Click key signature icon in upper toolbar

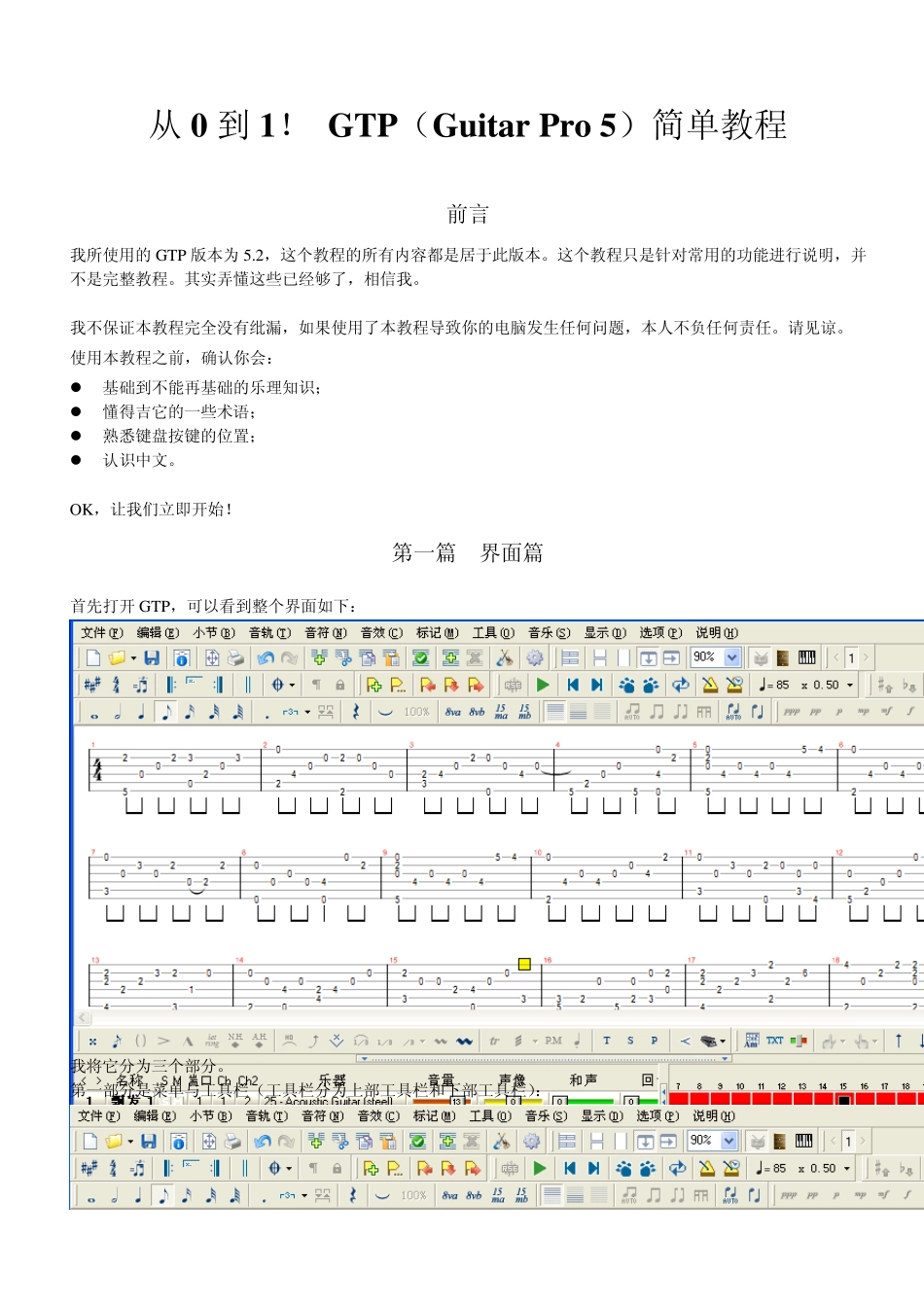[x=92, y=685]
